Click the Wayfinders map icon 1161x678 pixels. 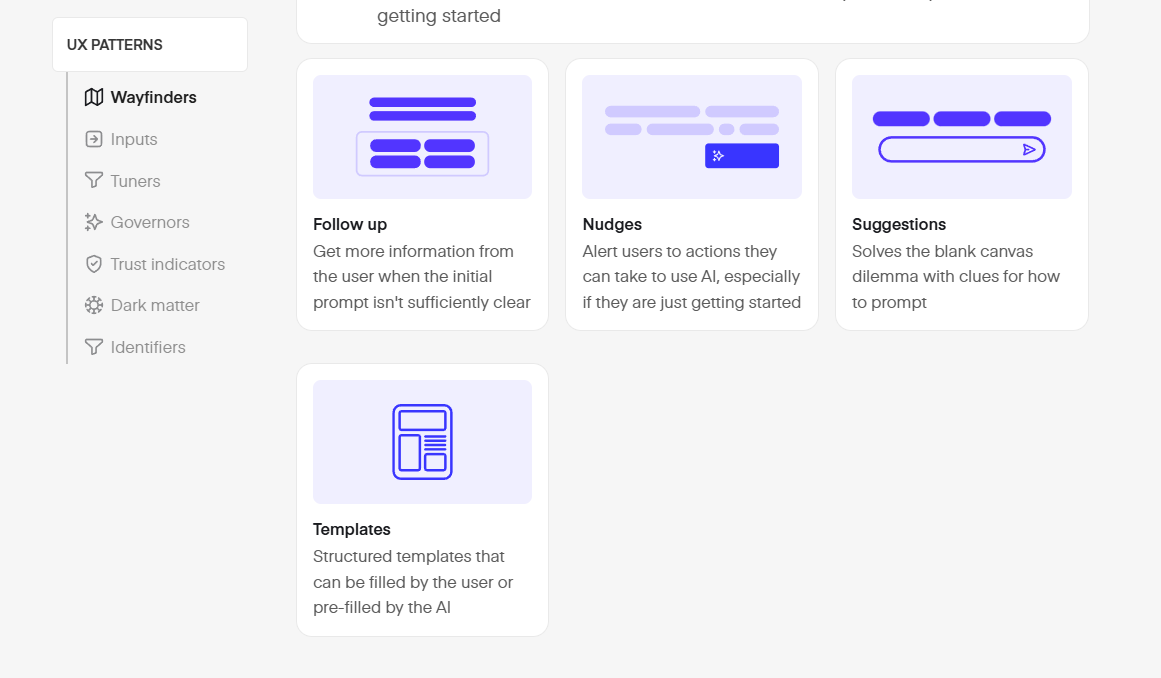[94, 97]
